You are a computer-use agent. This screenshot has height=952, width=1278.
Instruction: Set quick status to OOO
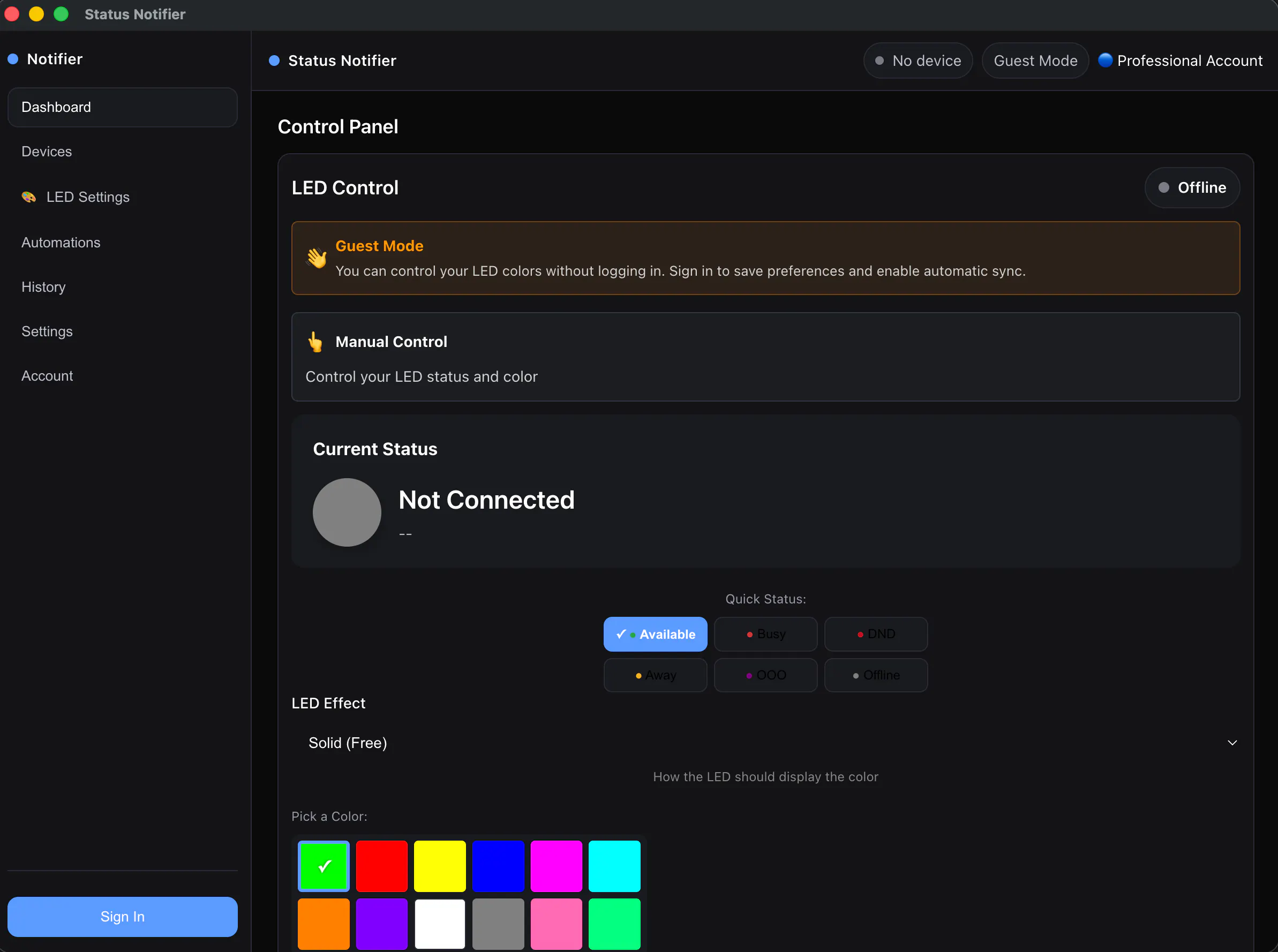pyautogui.click(x=765, y=675)
